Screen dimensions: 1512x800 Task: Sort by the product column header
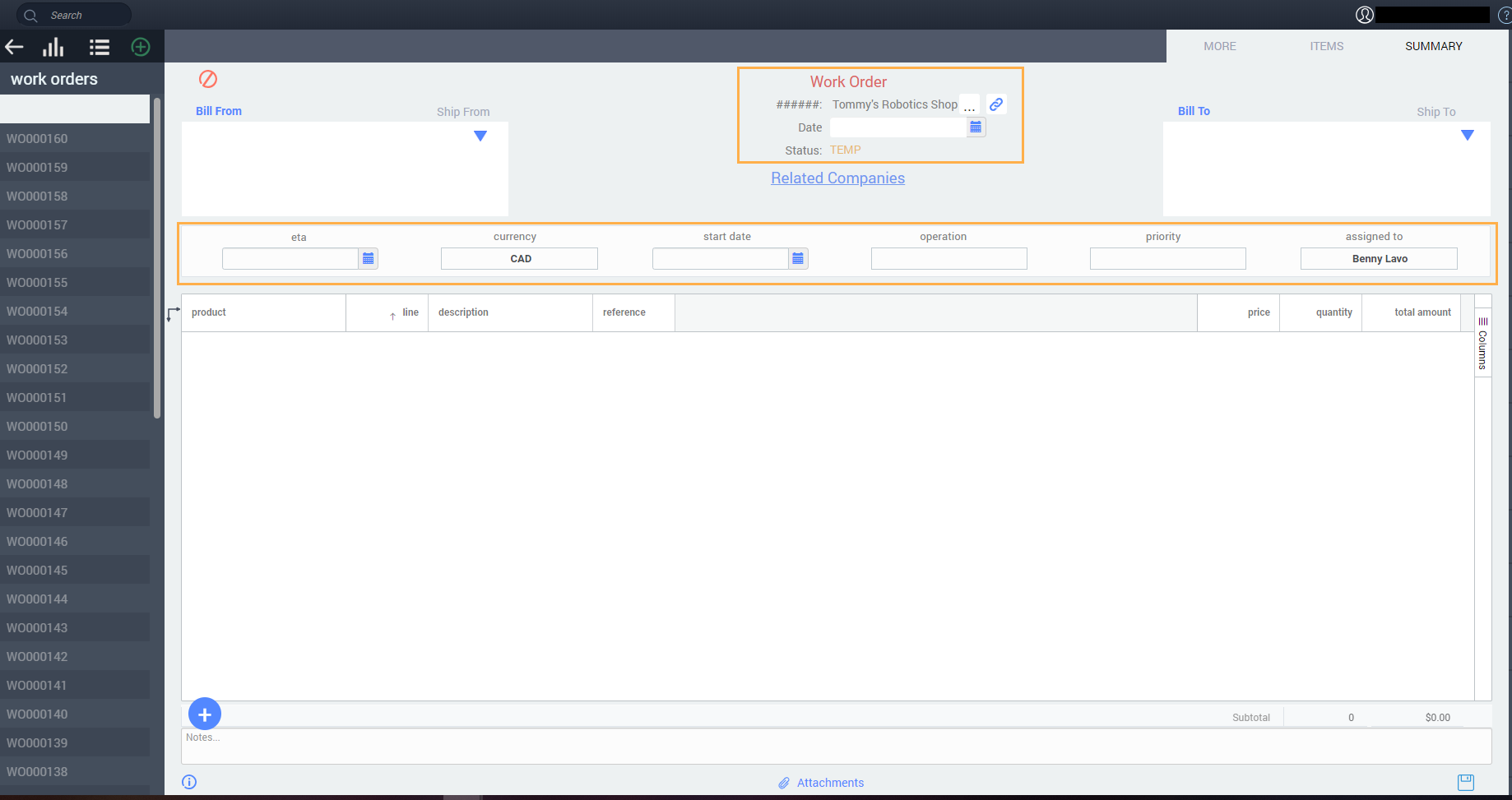264,312
